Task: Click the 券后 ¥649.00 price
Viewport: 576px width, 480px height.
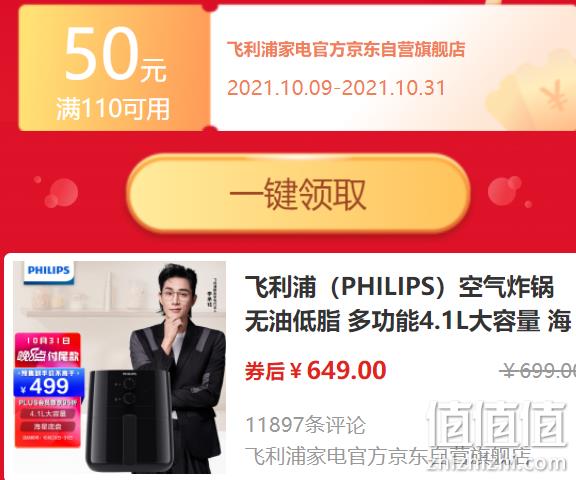Action: (316, 371)
